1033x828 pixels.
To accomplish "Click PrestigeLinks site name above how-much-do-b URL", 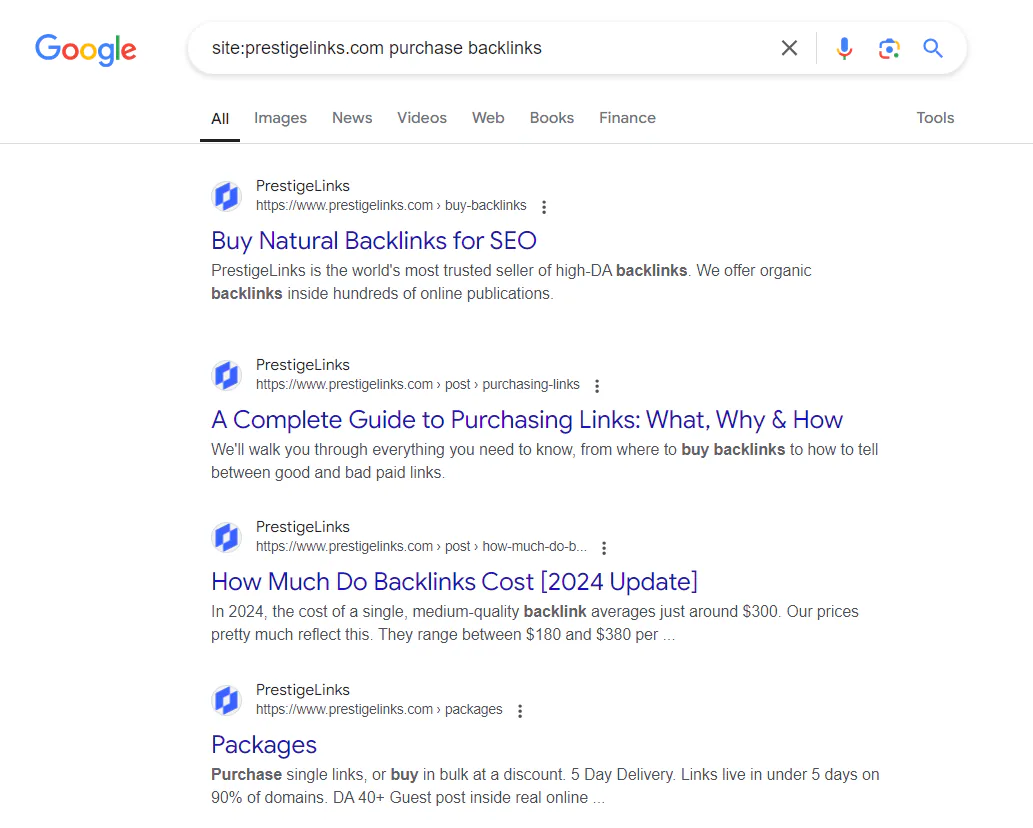I will click(x=302, y=528).
